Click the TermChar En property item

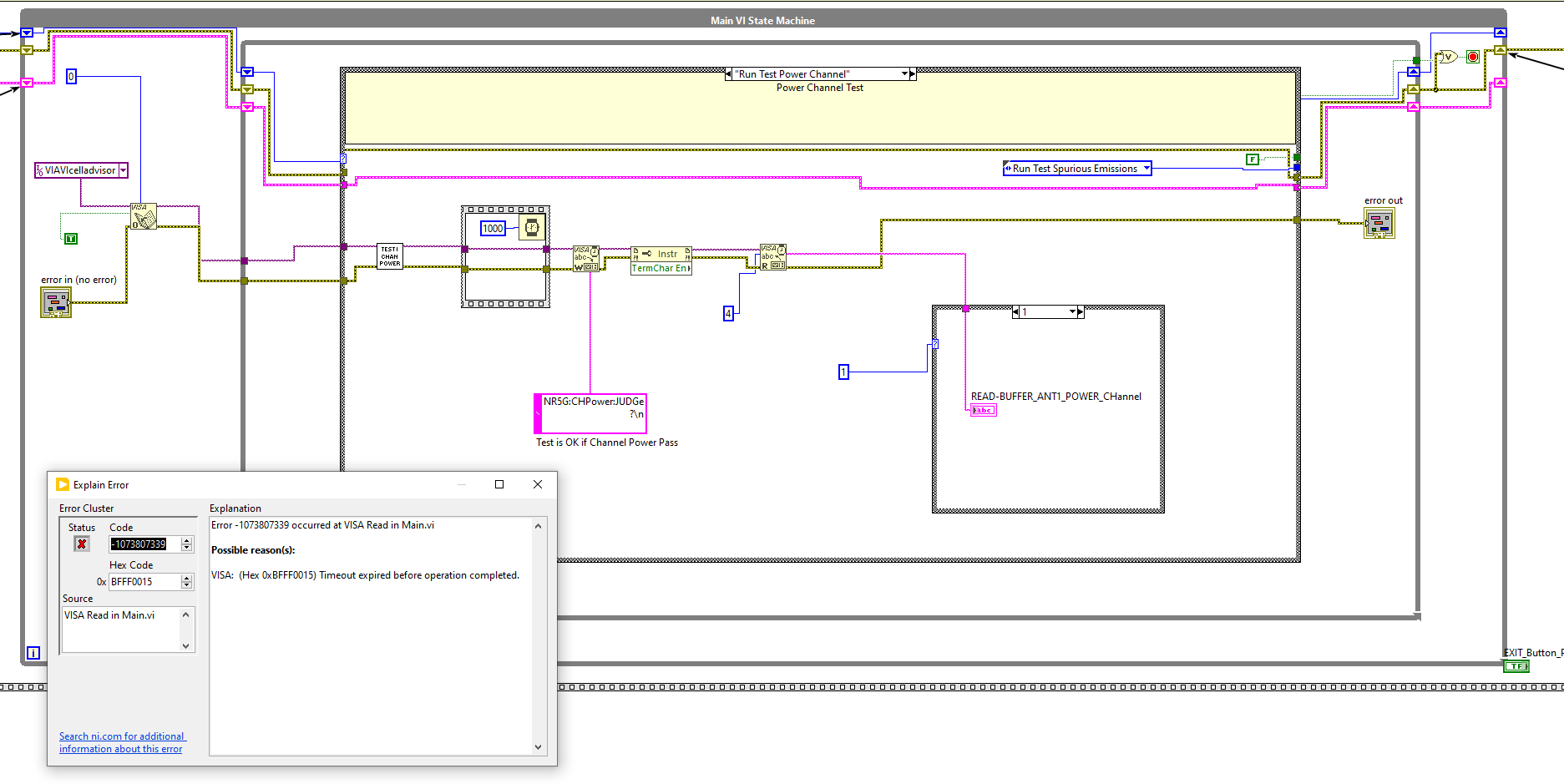pyautogui.click(x=661, y=268)
